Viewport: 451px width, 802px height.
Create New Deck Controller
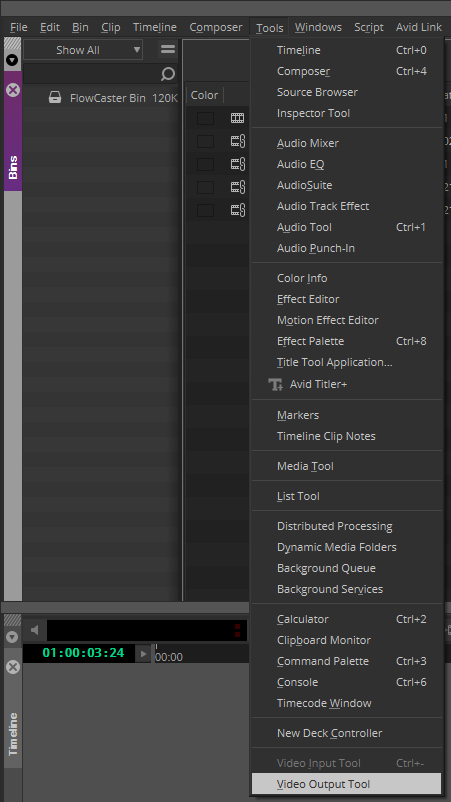click(x=347, y=733)
